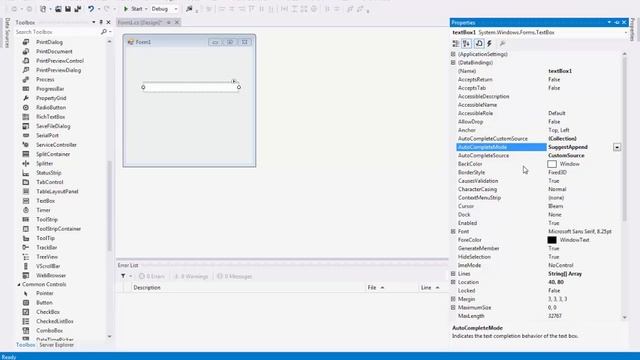Click the Property Pages wrench icon
This screenshot has height=360, width=640.
[x=502, y=43]
